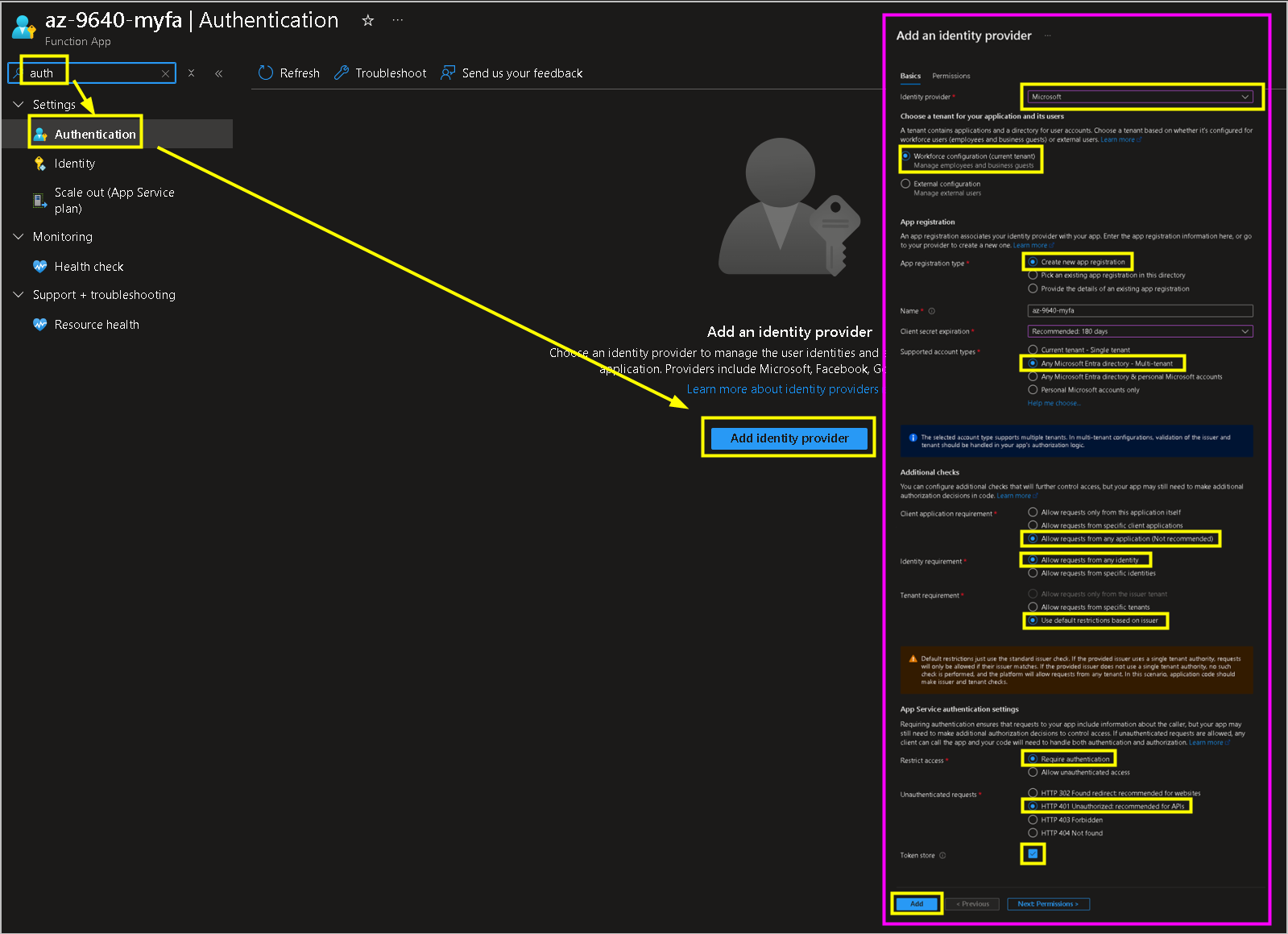Open the Client secret expiration dropdown
The width and height of the screenshot is (1288, 934).
coord(1141,331)
